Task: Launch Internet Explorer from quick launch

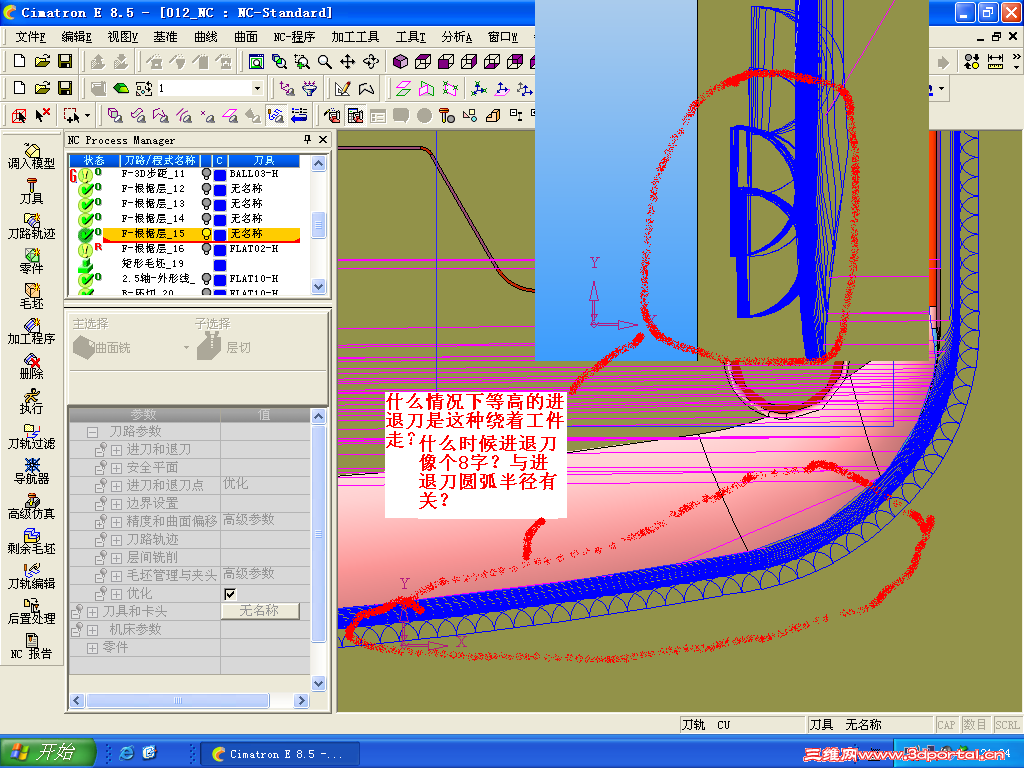Action: [127, 753]
